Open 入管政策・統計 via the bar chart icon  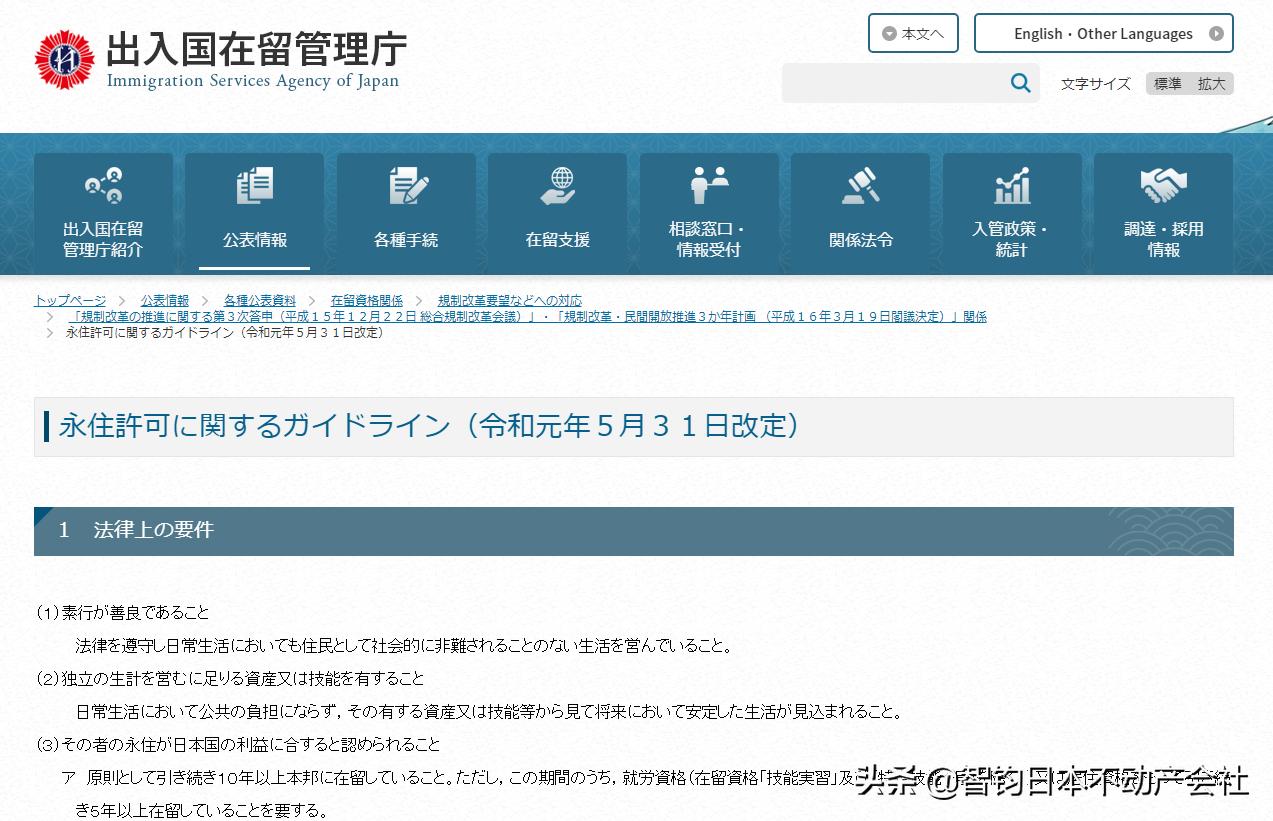click(x=1012, y=185)
